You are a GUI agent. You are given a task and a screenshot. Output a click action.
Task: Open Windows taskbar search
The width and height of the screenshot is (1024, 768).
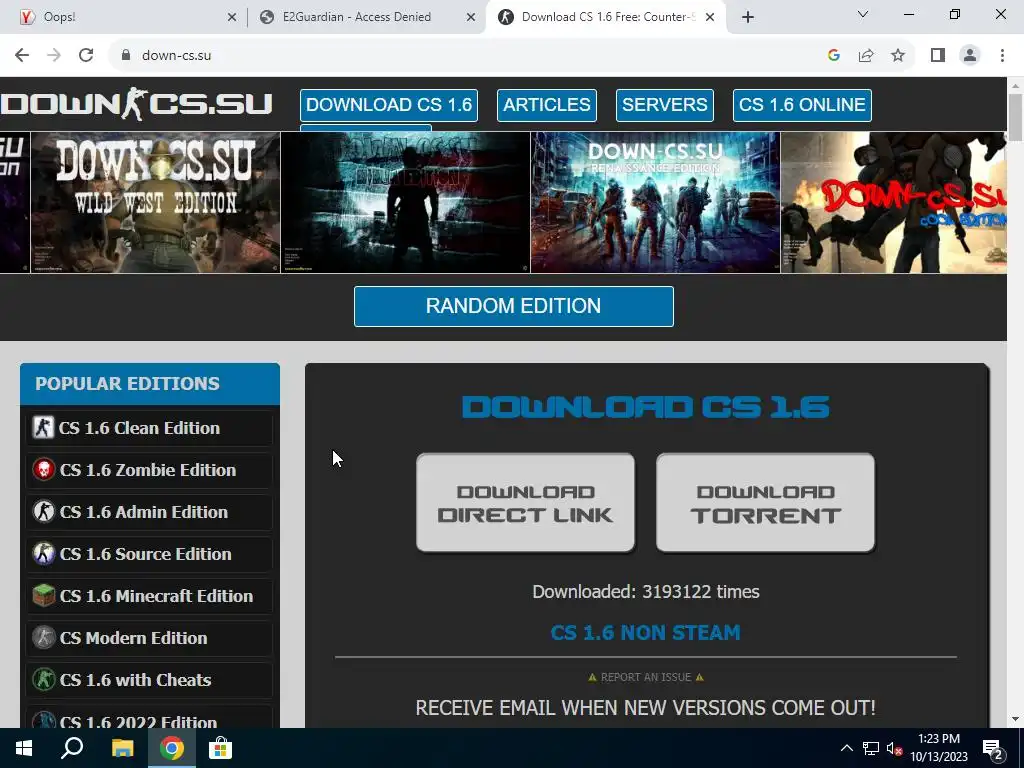point(72,748)
